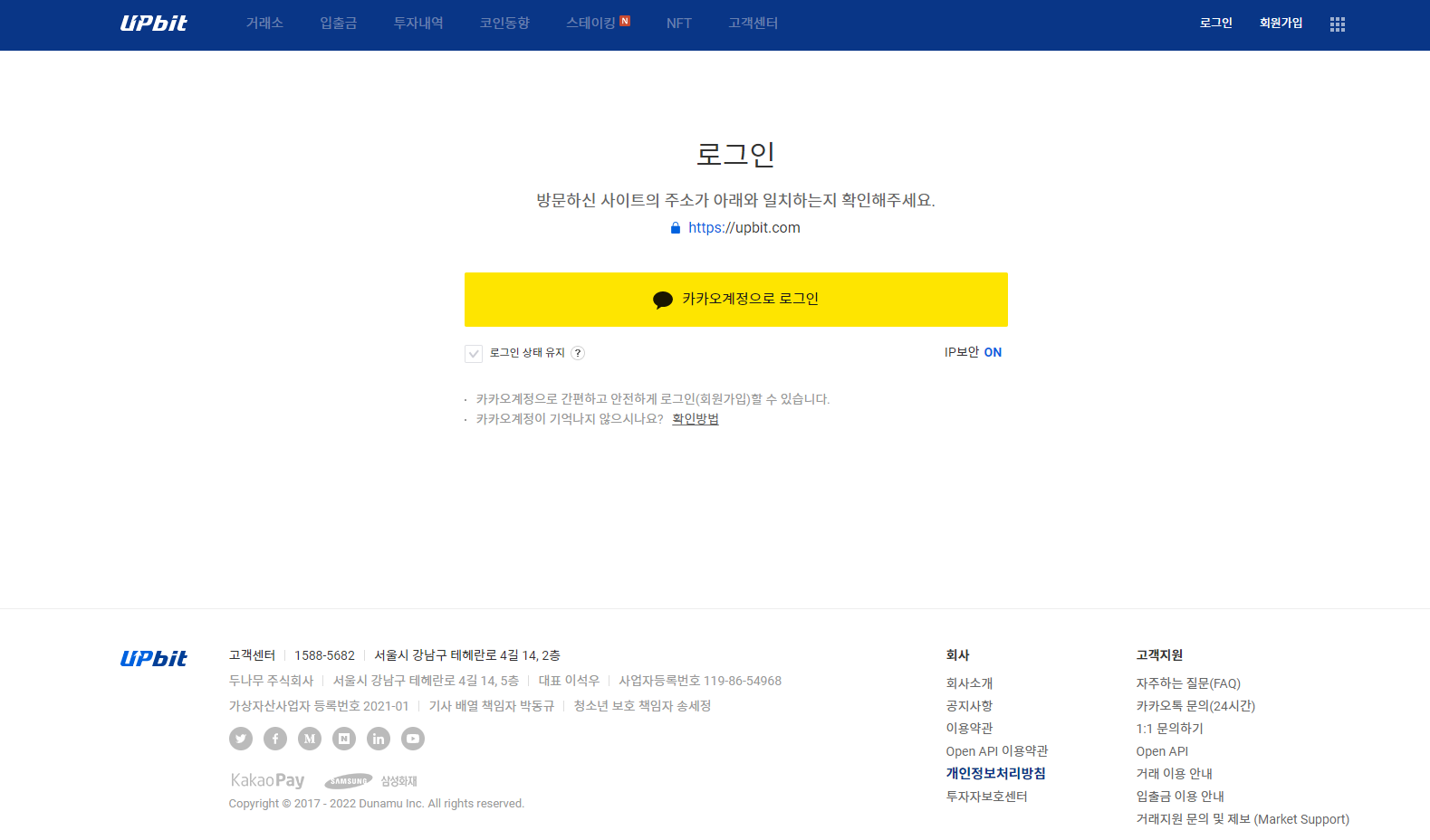Click 기사 배열 책임자 박동규 text

pos(491,706)
